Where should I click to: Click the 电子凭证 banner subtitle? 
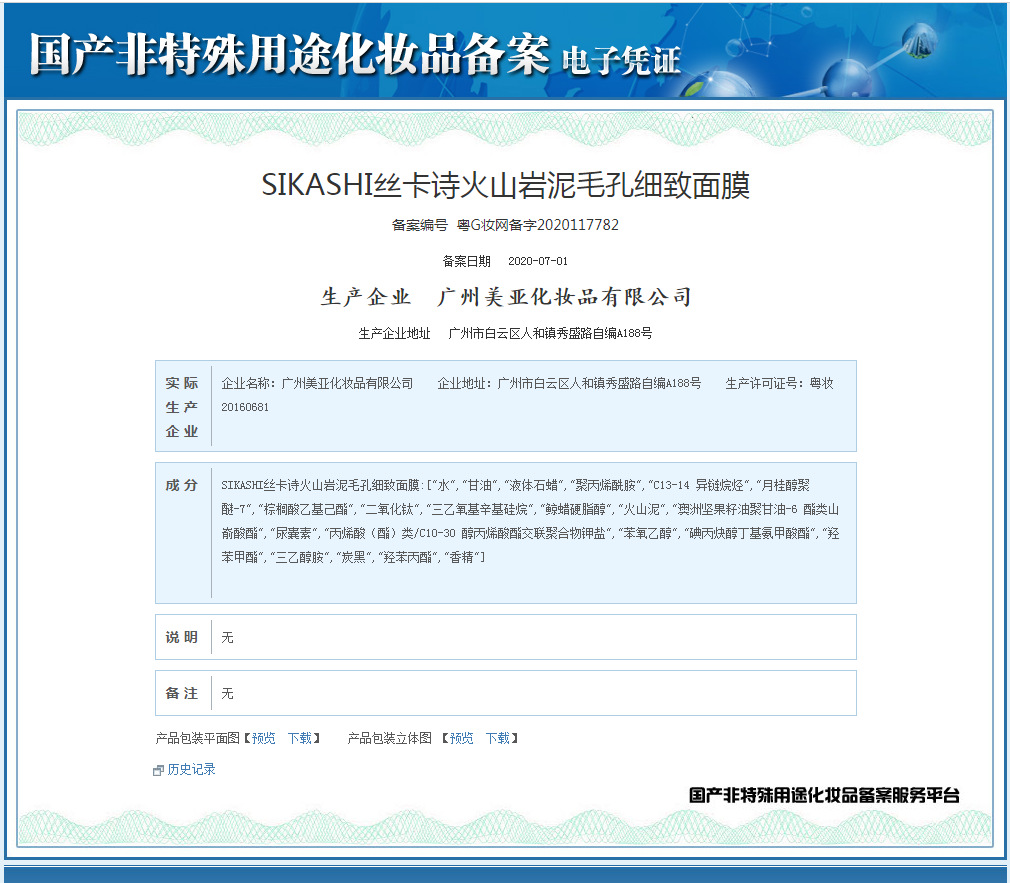tap(621, 62)
